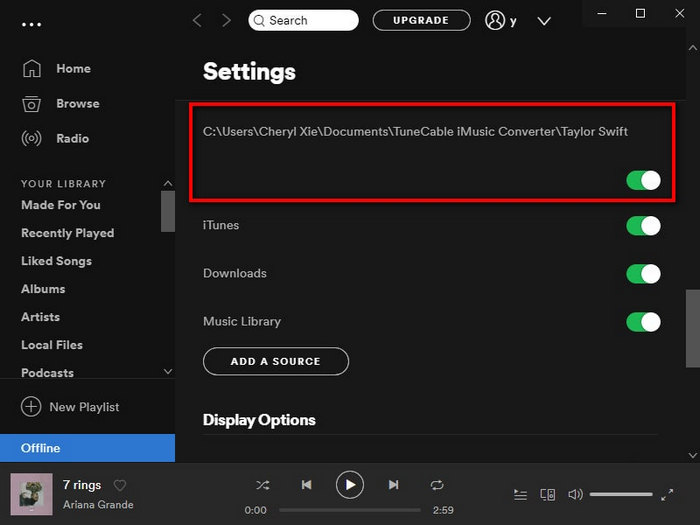700x525 pixels.
Task: Disable iTunes local file source
Action: pyautogui.click(x=643, y=226)
